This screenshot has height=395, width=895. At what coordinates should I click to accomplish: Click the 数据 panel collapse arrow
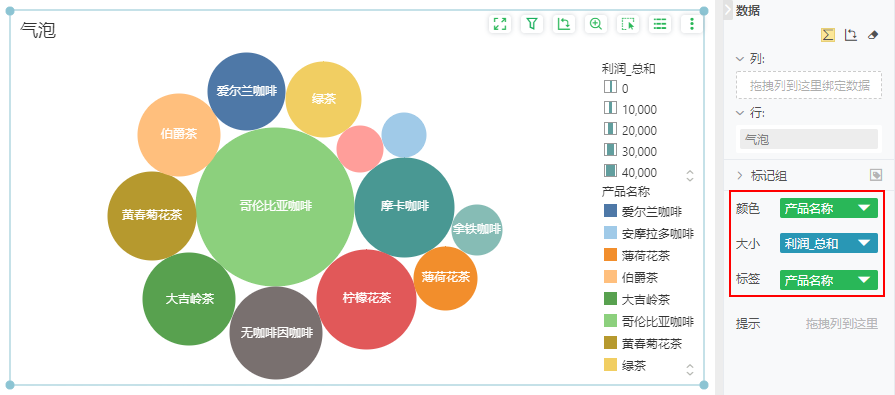tap(728, 10)
